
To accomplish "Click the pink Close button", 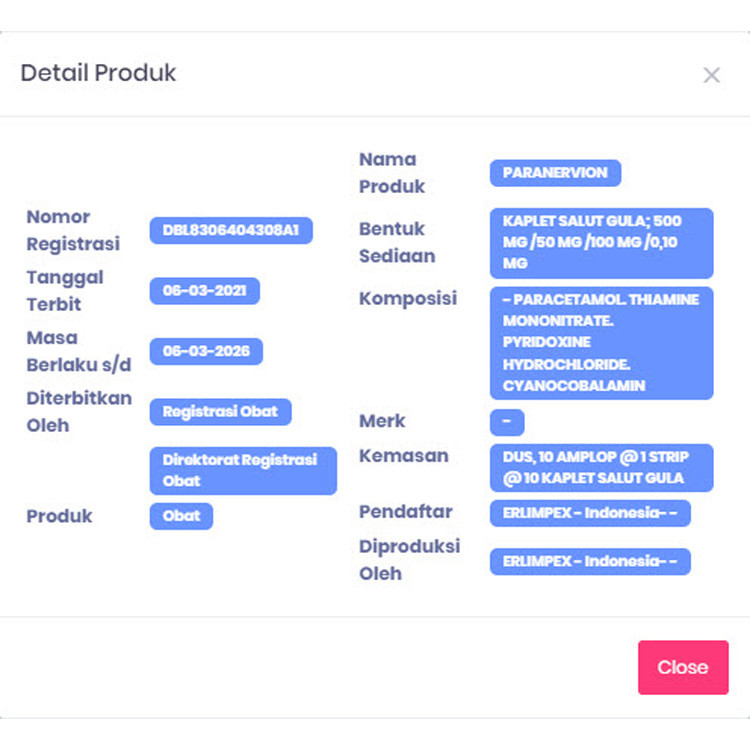I will click(683, 667).
